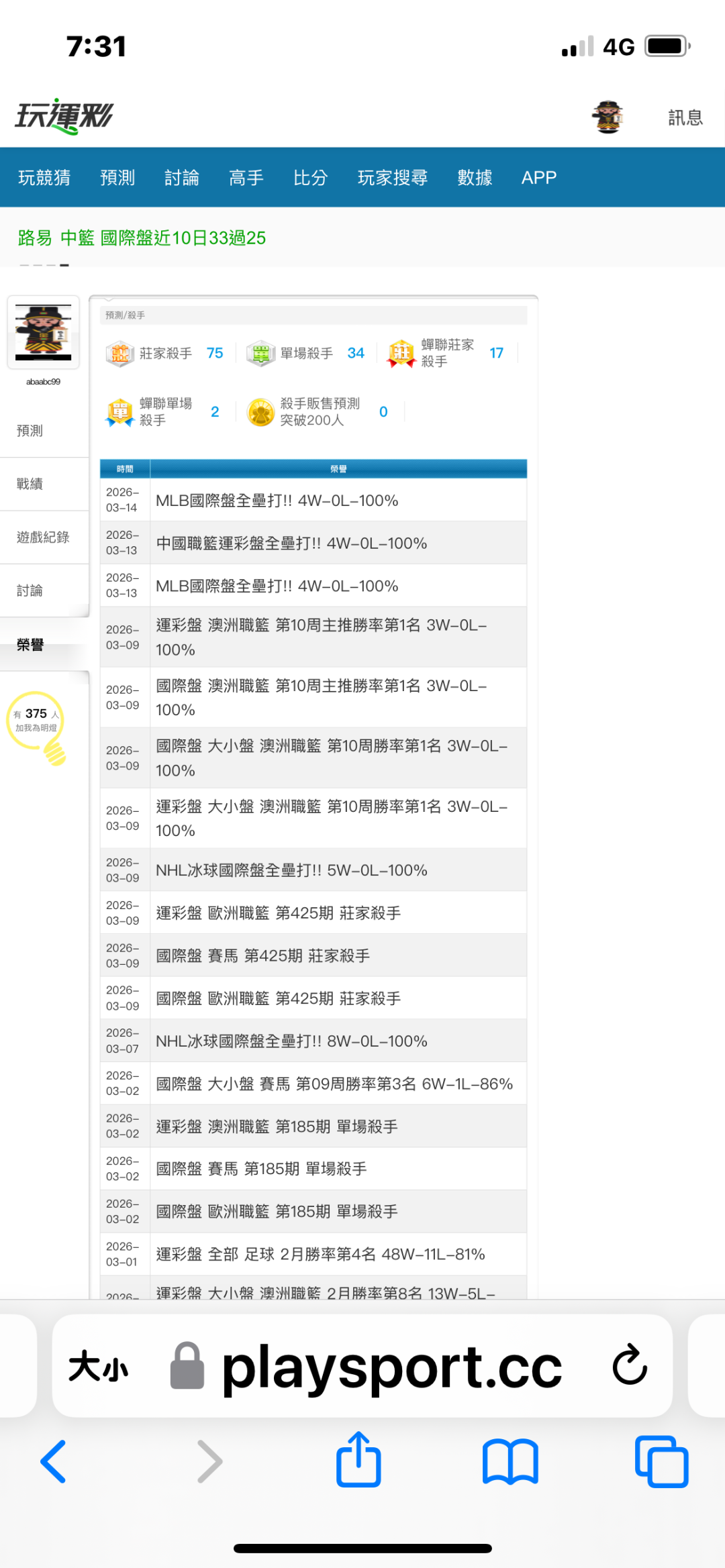Open Safari bookmarks
Image resolution: width=725 pixels, height=1568 pixels.
(x=510, y=1461)
